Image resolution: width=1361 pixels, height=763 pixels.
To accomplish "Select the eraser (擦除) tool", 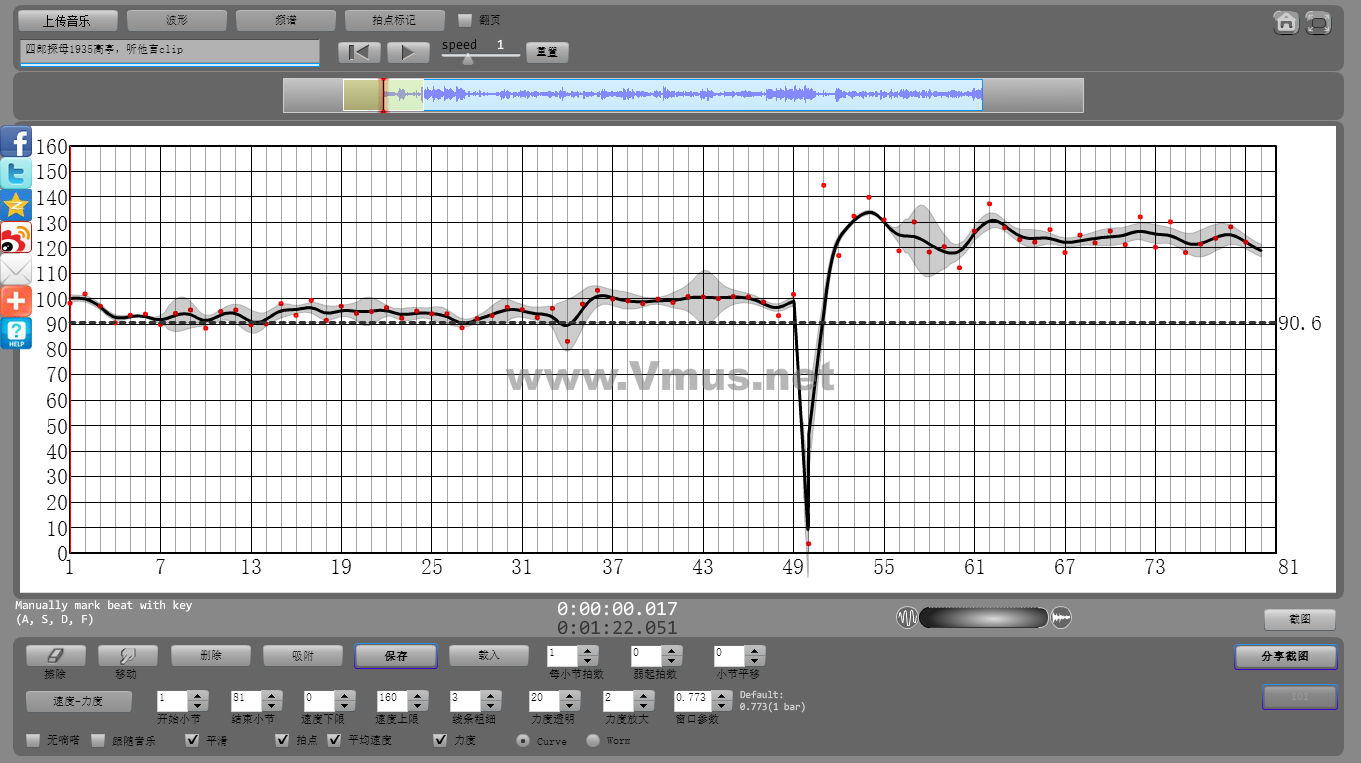I will [55, 656].
